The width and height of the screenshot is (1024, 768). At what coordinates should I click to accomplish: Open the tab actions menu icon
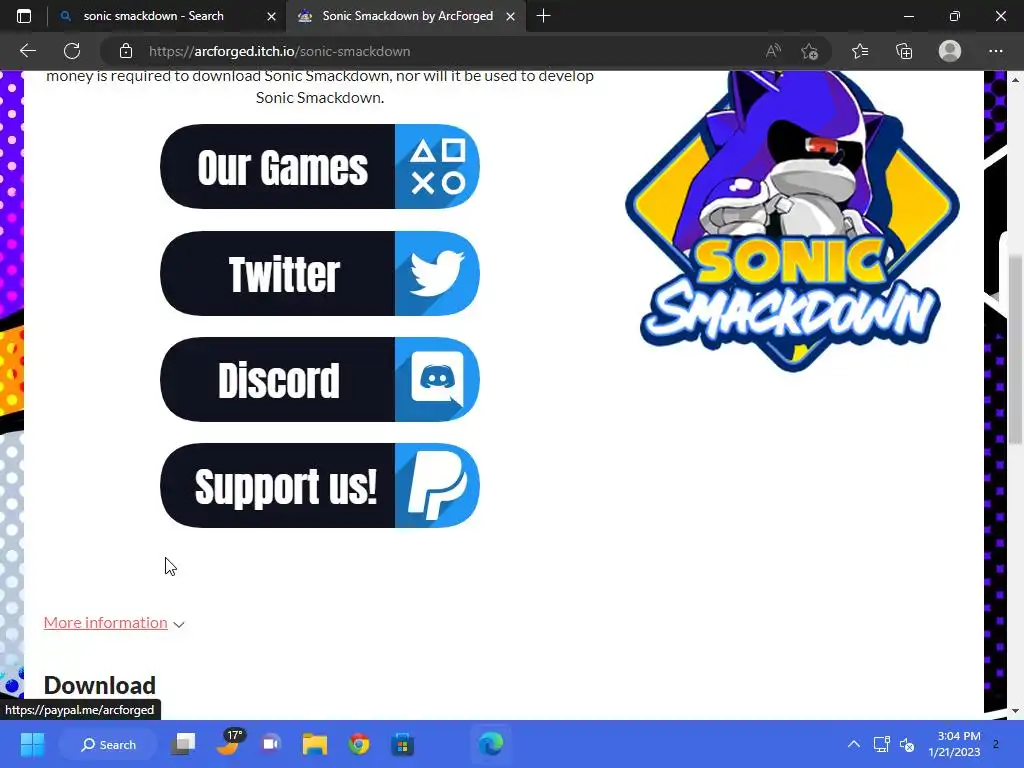24,16
